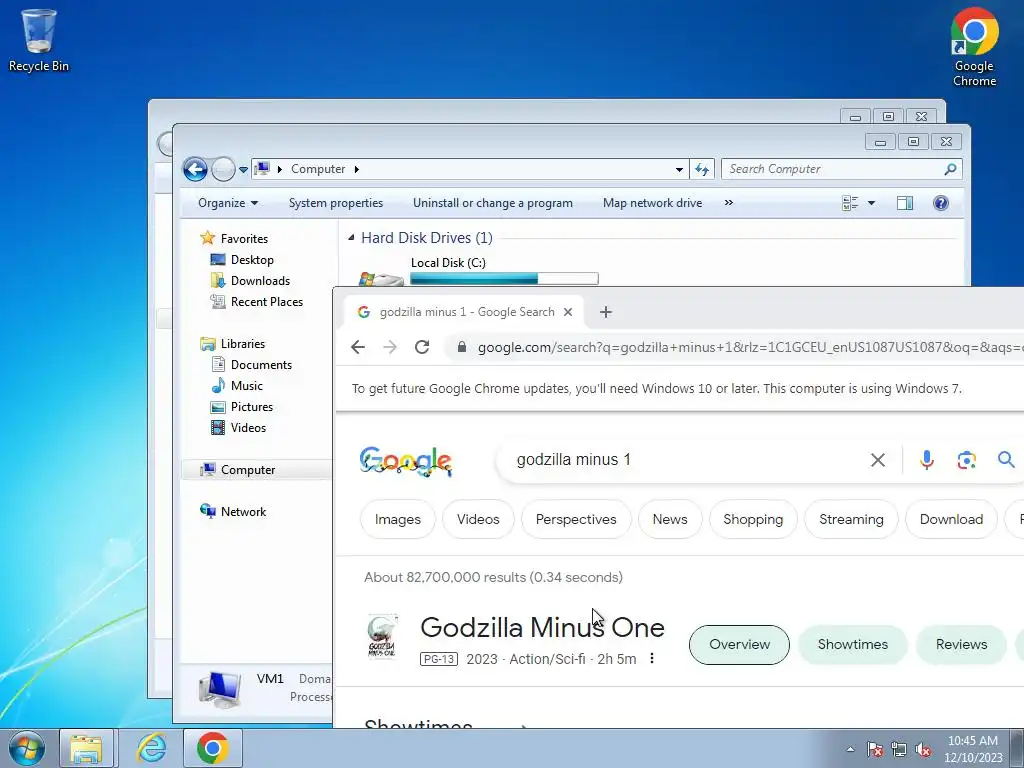This screenshot has width=1024, height=768.
Task: Close the godzilla minus 1 tab
Action: click(x=568, y=312)
